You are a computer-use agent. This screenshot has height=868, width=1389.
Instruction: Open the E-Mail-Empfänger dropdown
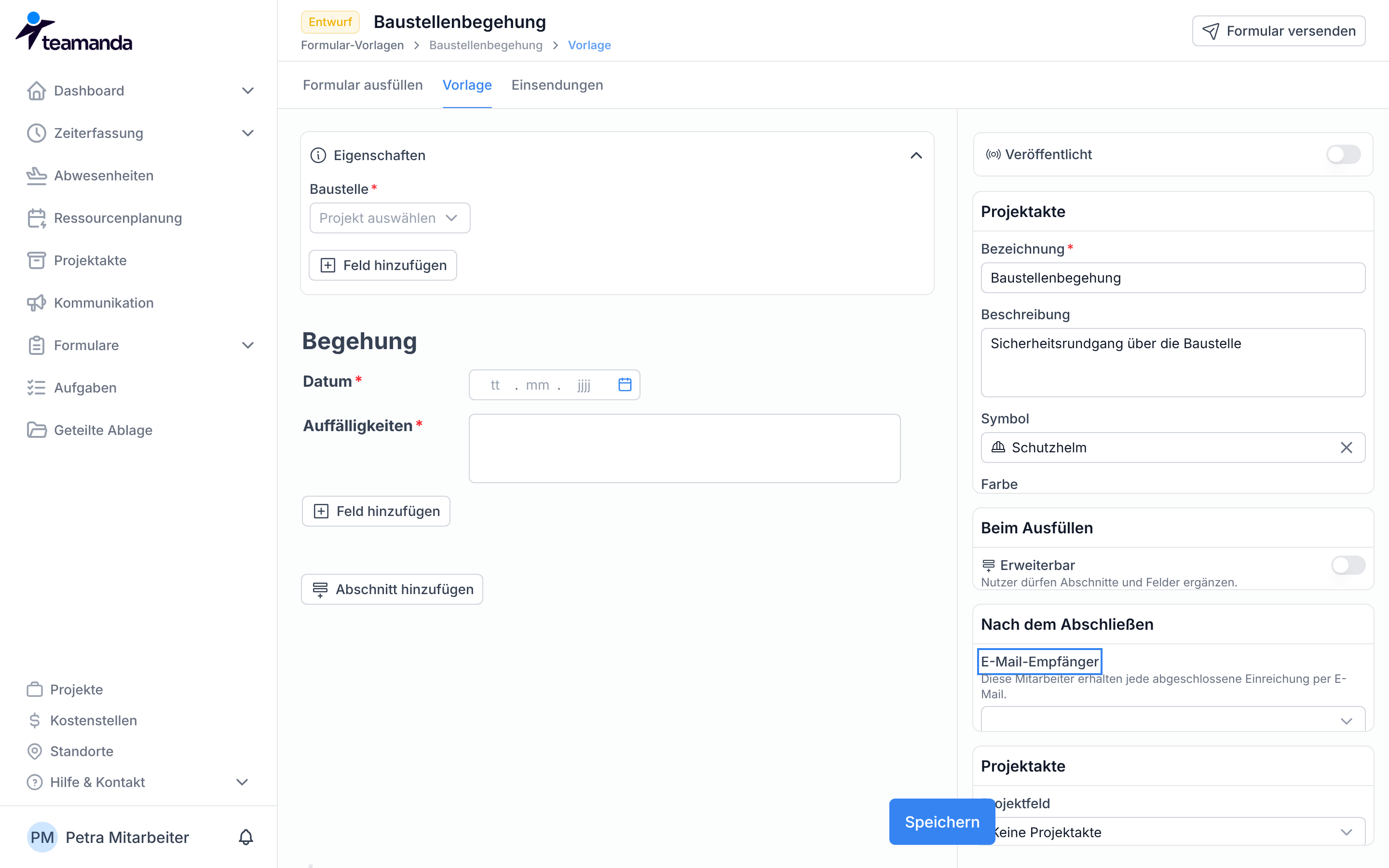1172,720
